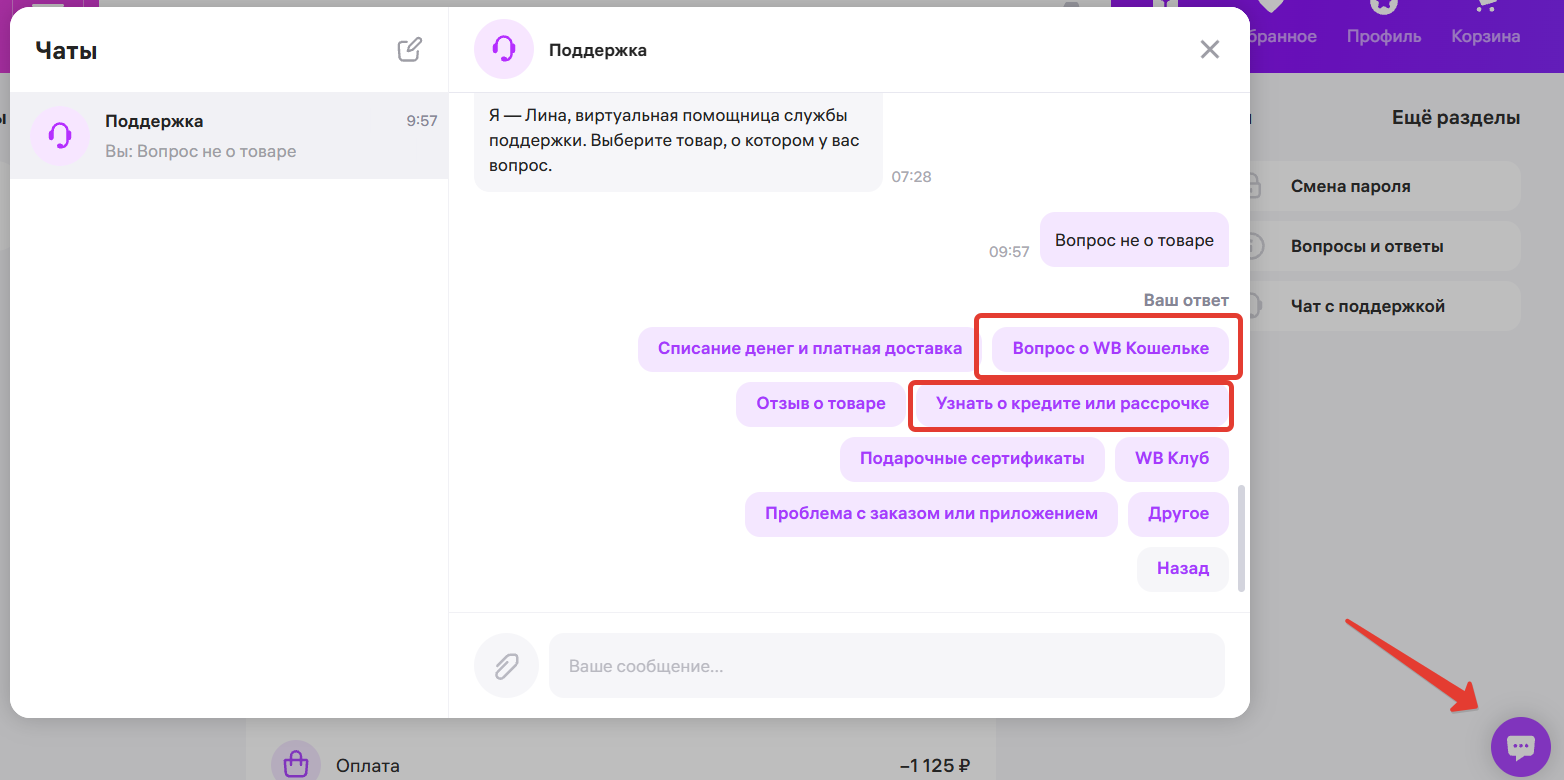Choose Списание денег и платная доставка

[x=810, y=349]
